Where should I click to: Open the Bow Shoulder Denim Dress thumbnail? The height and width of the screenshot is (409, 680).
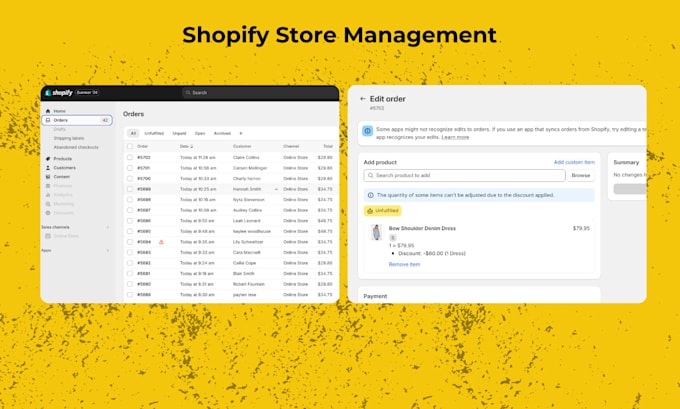(x=376, y=232)
